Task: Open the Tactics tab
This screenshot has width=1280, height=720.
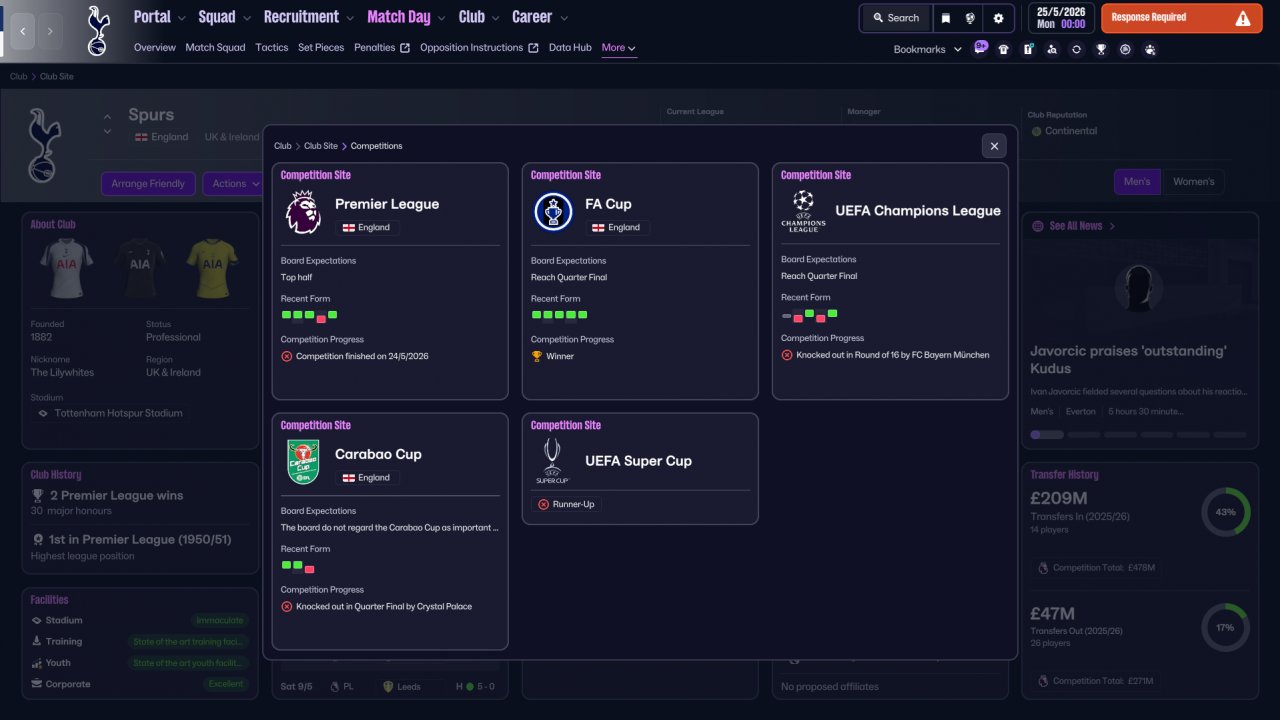Action: tap(272, 48)
